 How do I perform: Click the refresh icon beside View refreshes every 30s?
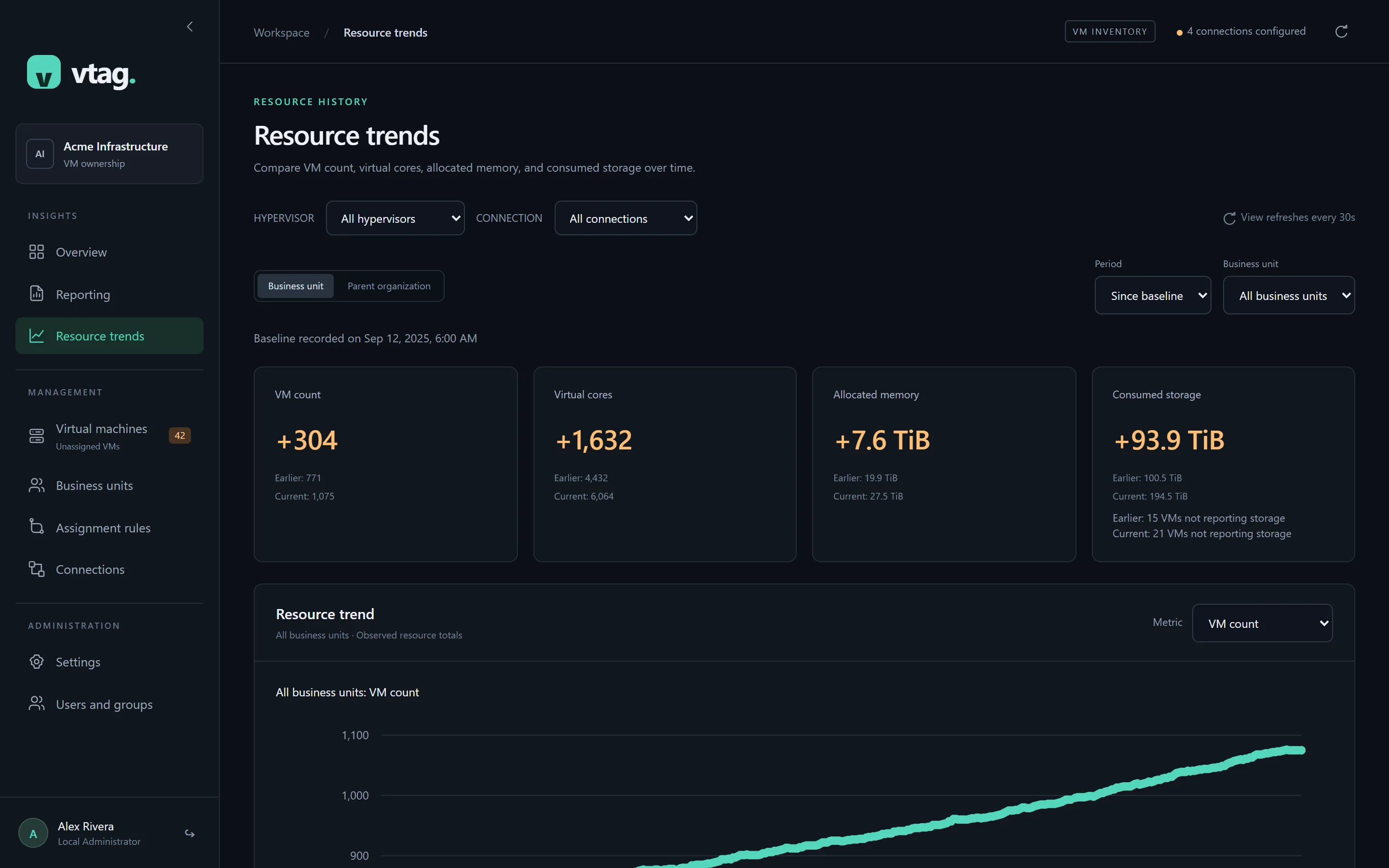1229,218
